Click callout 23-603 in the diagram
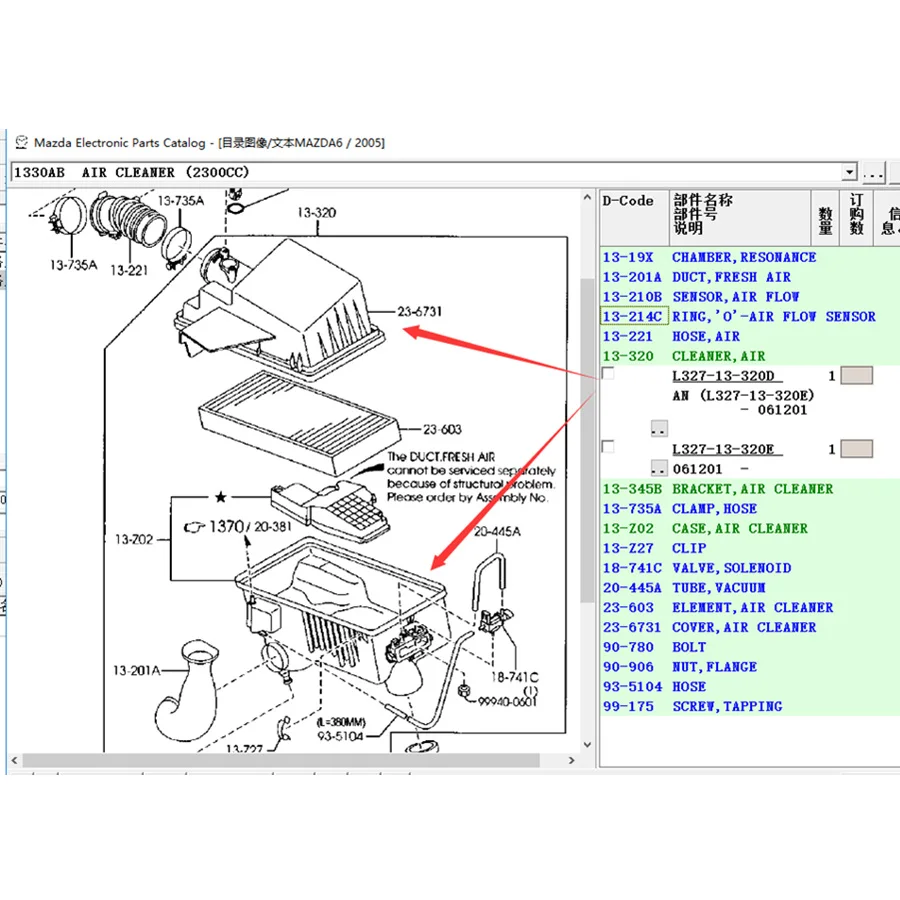Viewport: 900px width, 900px height. tap(442, 429)
